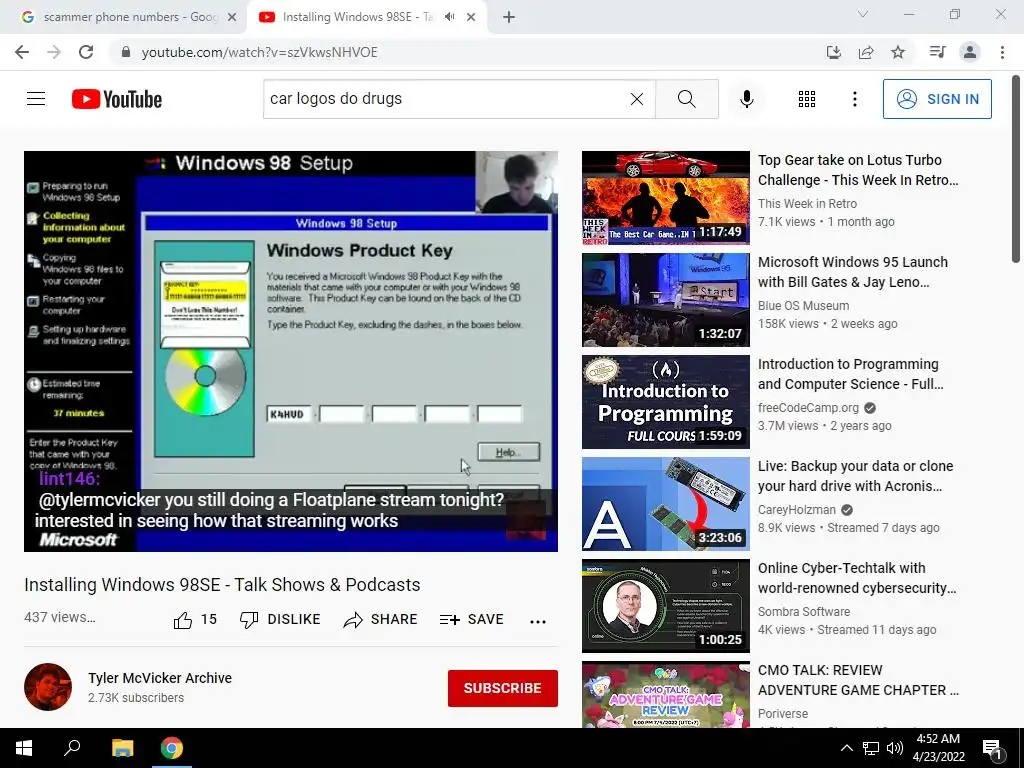Close the scammer phone numbers tab
1024x768 pixels.
pos(232,18)
